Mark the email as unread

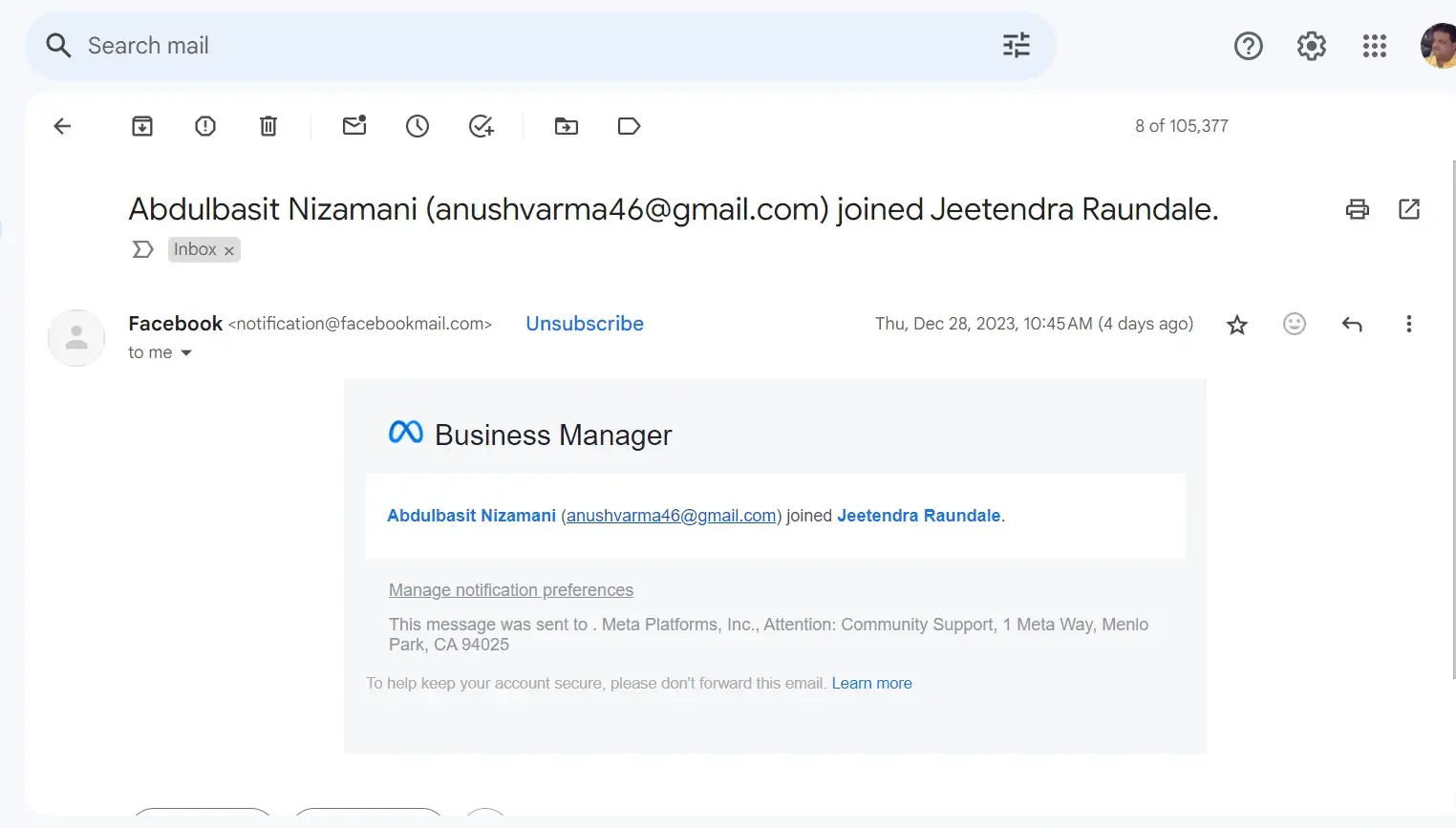point(354,126)
